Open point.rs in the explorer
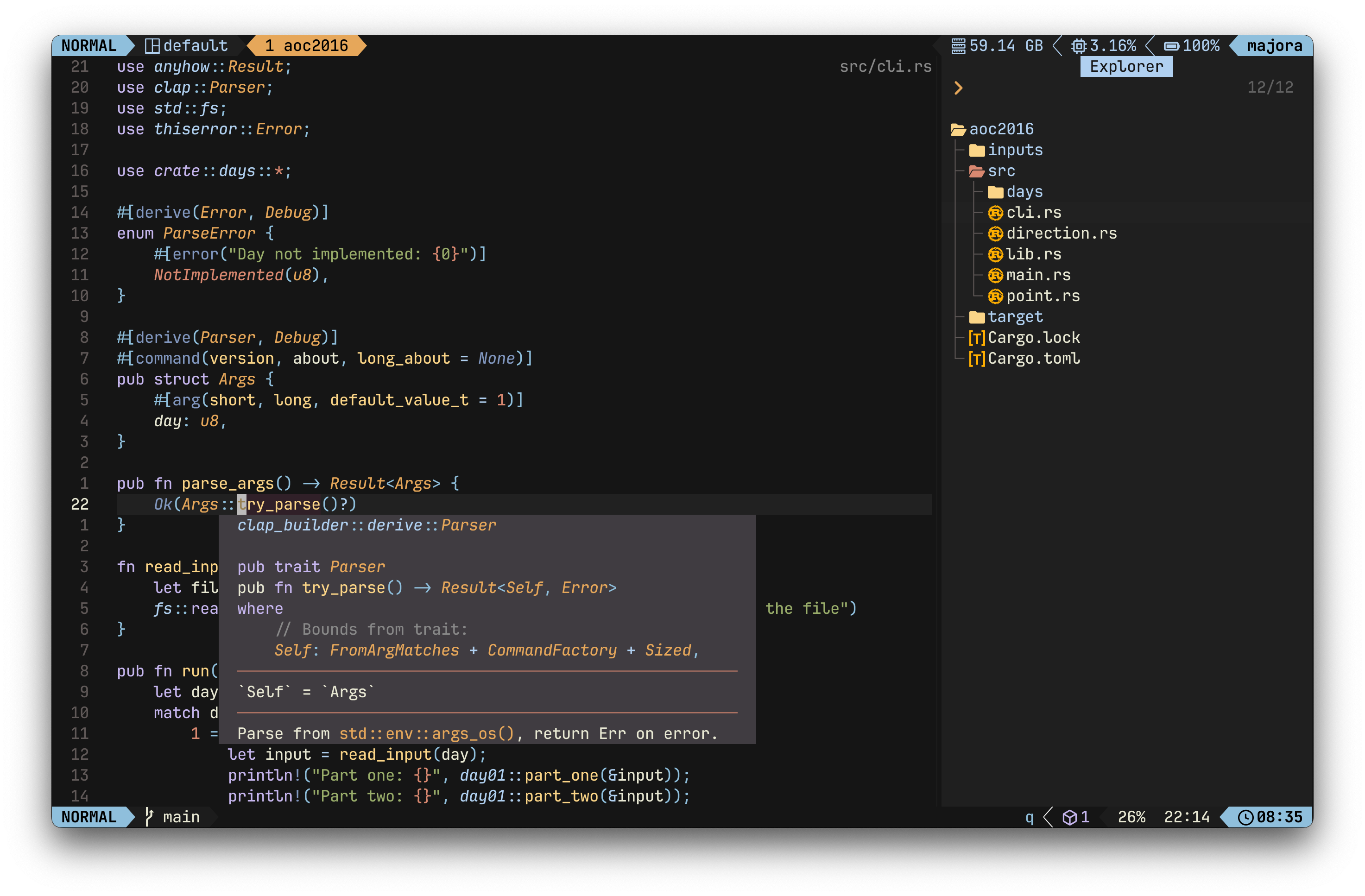Viewport: 1365px width, 896px height. pos(1043,296)
